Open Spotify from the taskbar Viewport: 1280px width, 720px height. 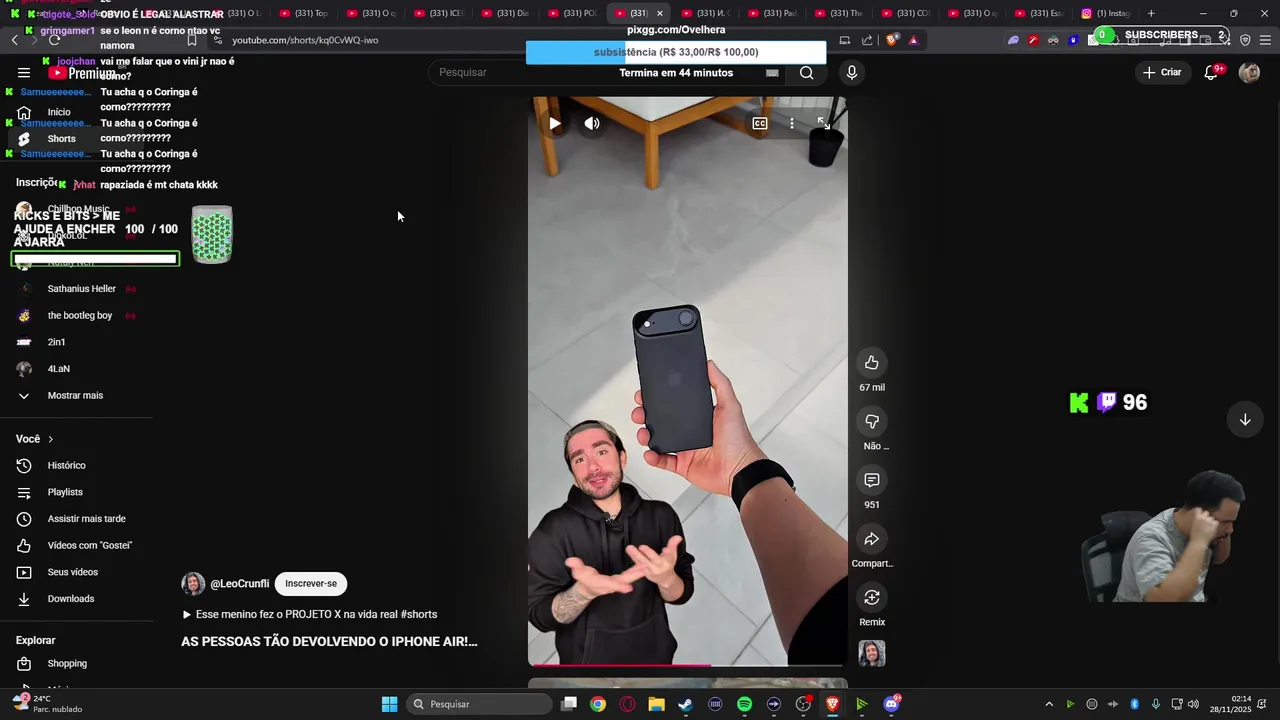point(744,704)
